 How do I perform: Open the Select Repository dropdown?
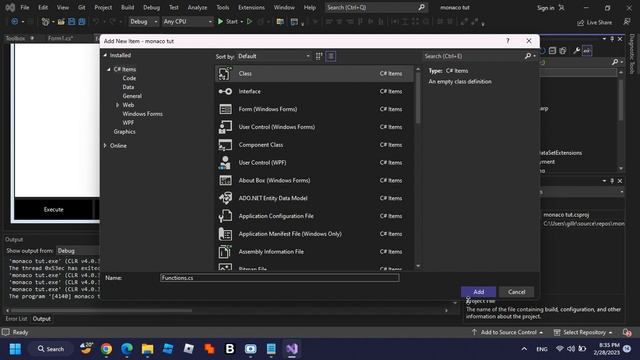click(x=583, y=332)
